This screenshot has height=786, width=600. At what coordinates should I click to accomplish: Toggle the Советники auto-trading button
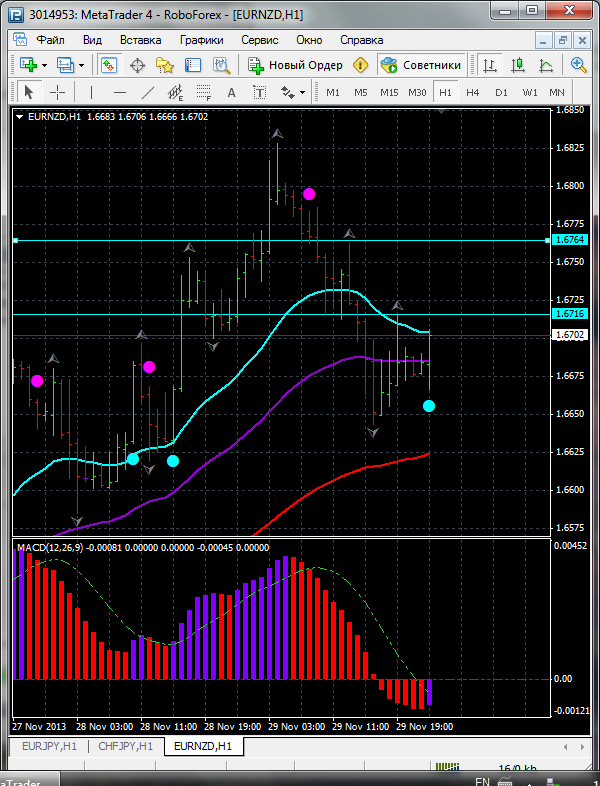click(x=421, y=65)
